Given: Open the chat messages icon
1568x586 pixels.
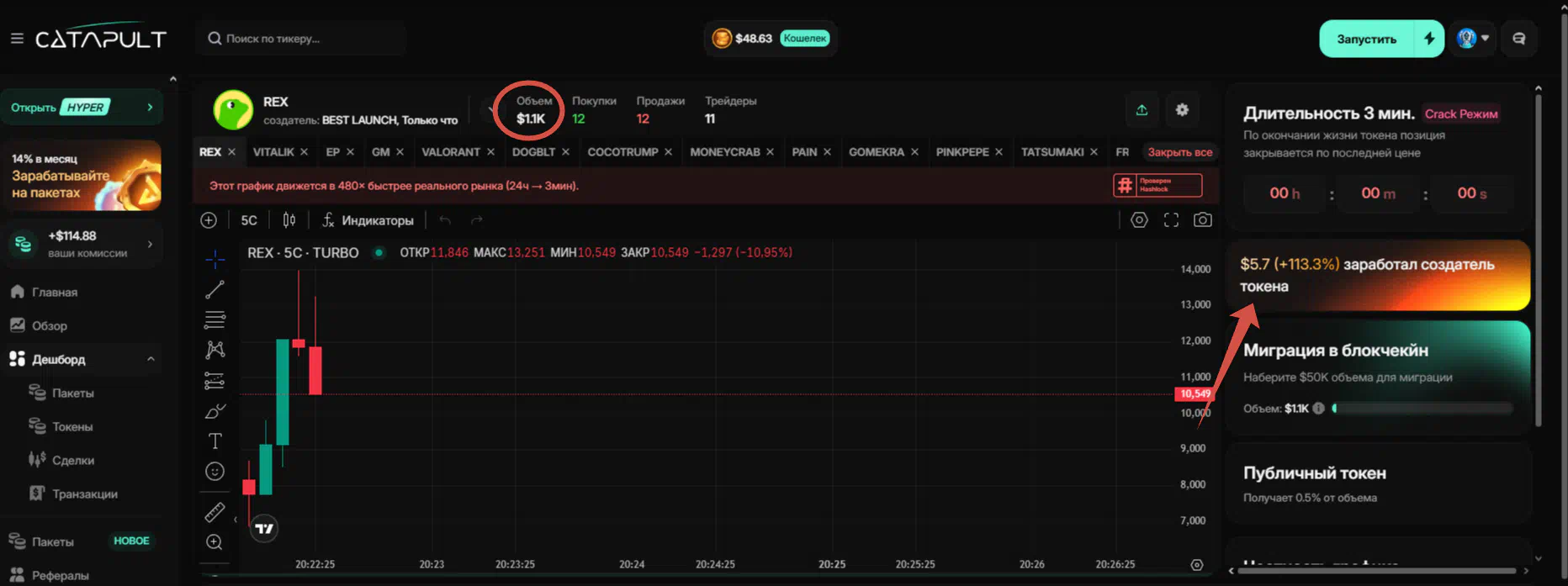Looking at the screenshot, I should tap(1518, 39).
